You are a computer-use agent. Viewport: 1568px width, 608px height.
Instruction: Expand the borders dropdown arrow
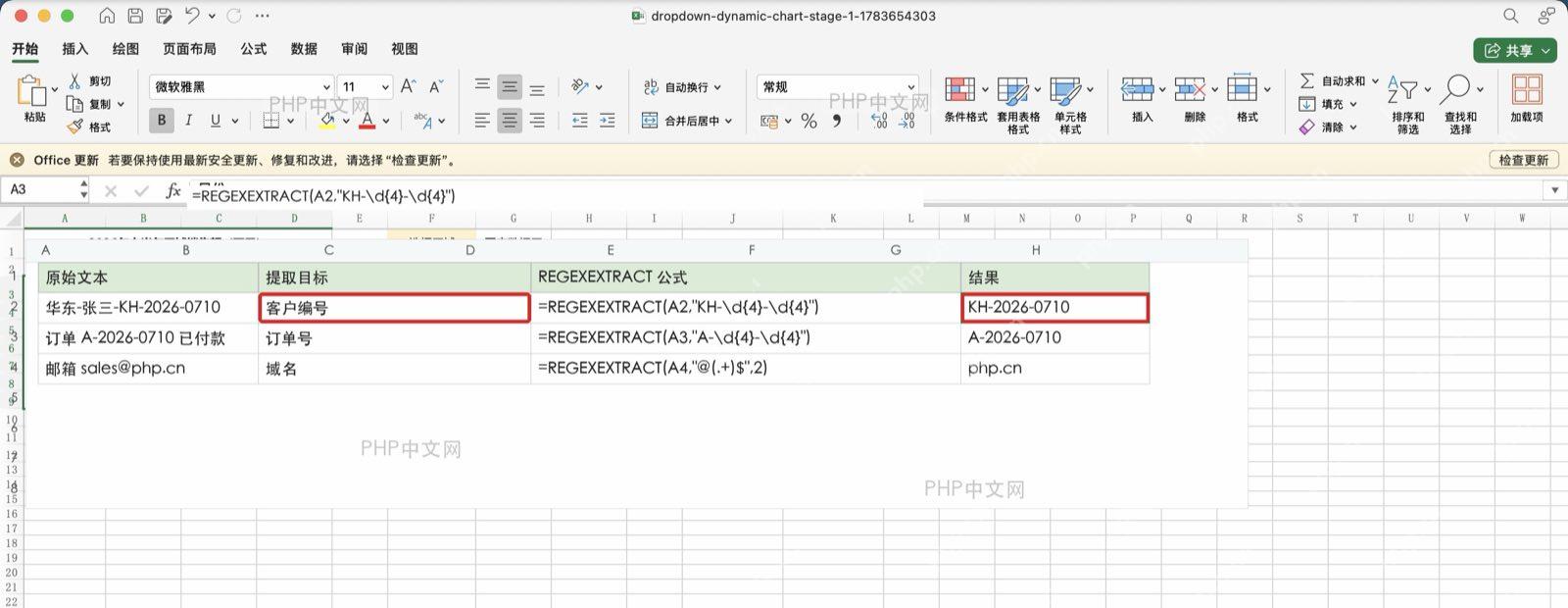click(x=289, y=121)
